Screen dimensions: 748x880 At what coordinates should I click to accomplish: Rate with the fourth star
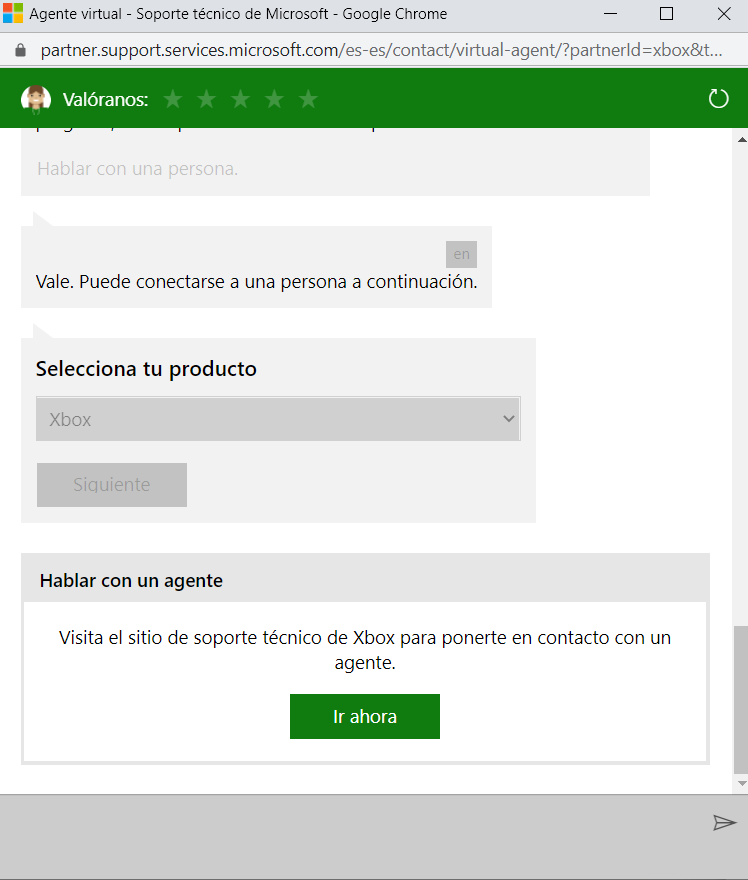275,99
